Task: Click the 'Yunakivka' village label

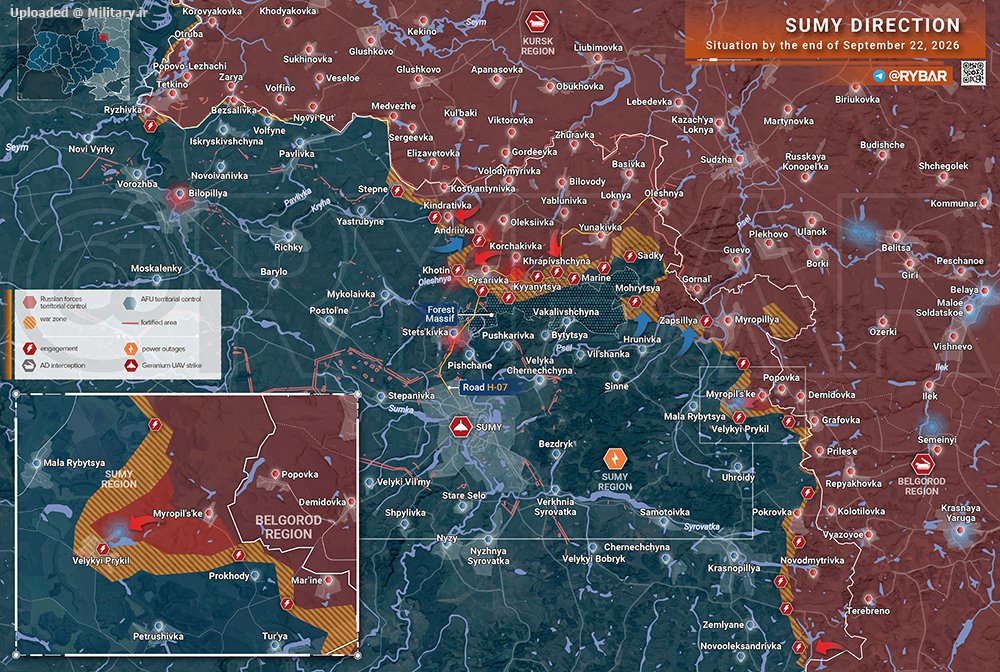Action: coord(600,227)
